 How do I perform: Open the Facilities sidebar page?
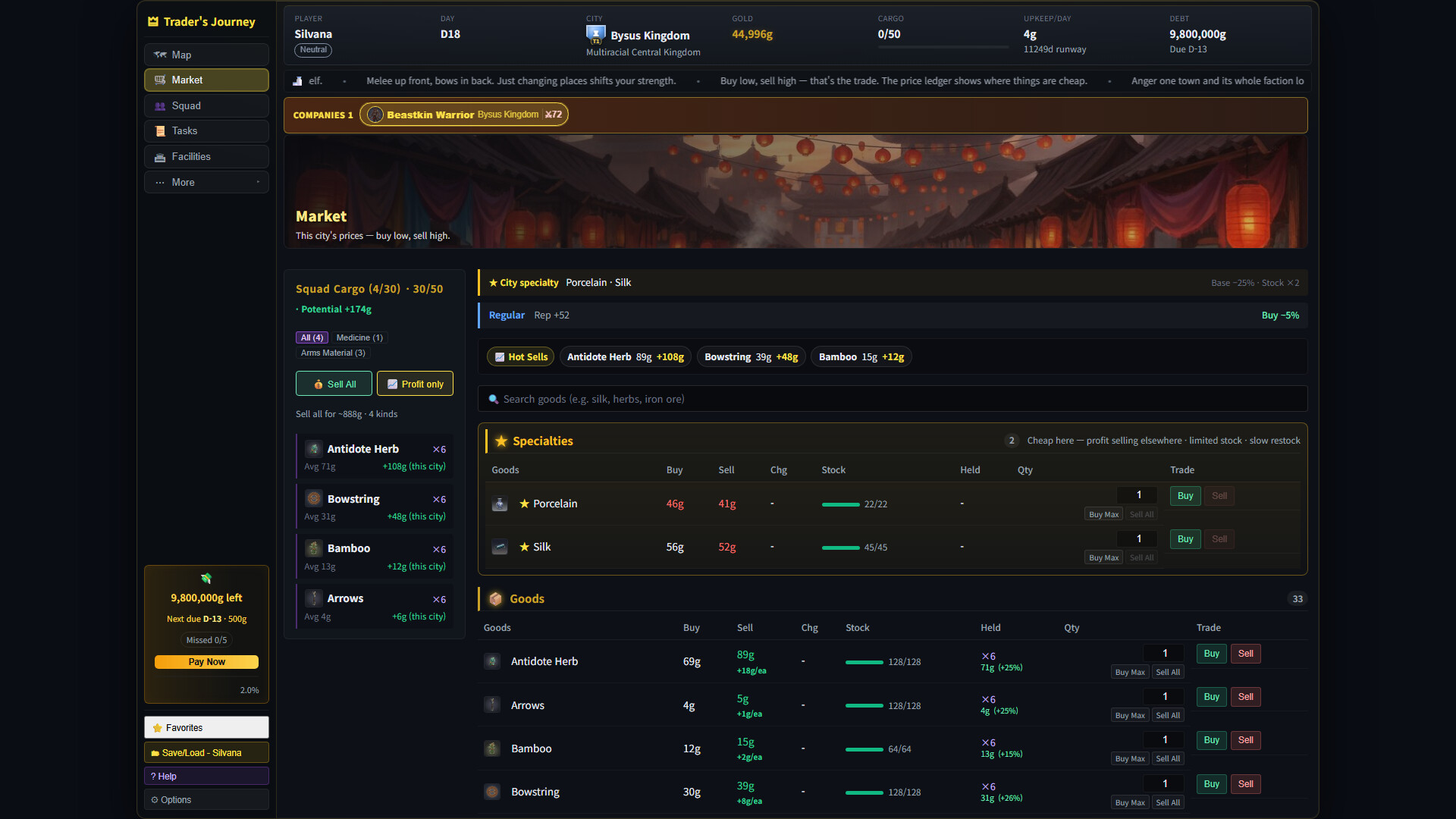point(206,157)
